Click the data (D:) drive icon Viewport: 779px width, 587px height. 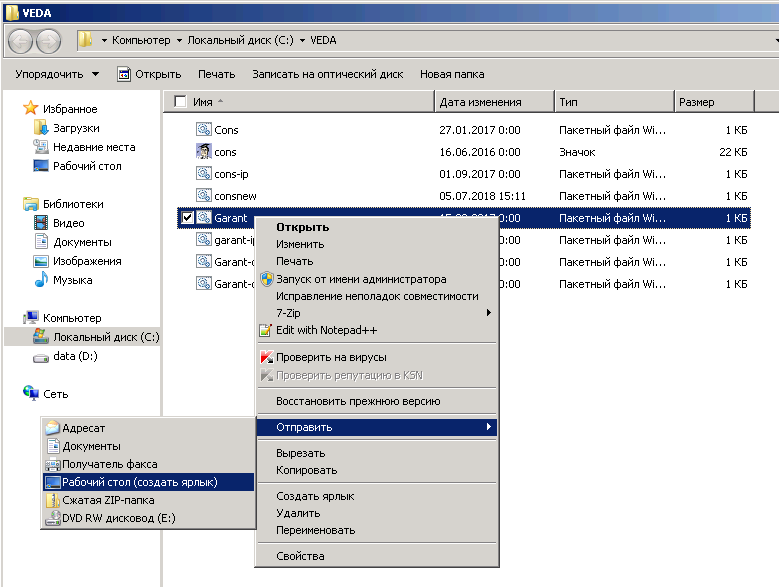(x=41, y=357)
